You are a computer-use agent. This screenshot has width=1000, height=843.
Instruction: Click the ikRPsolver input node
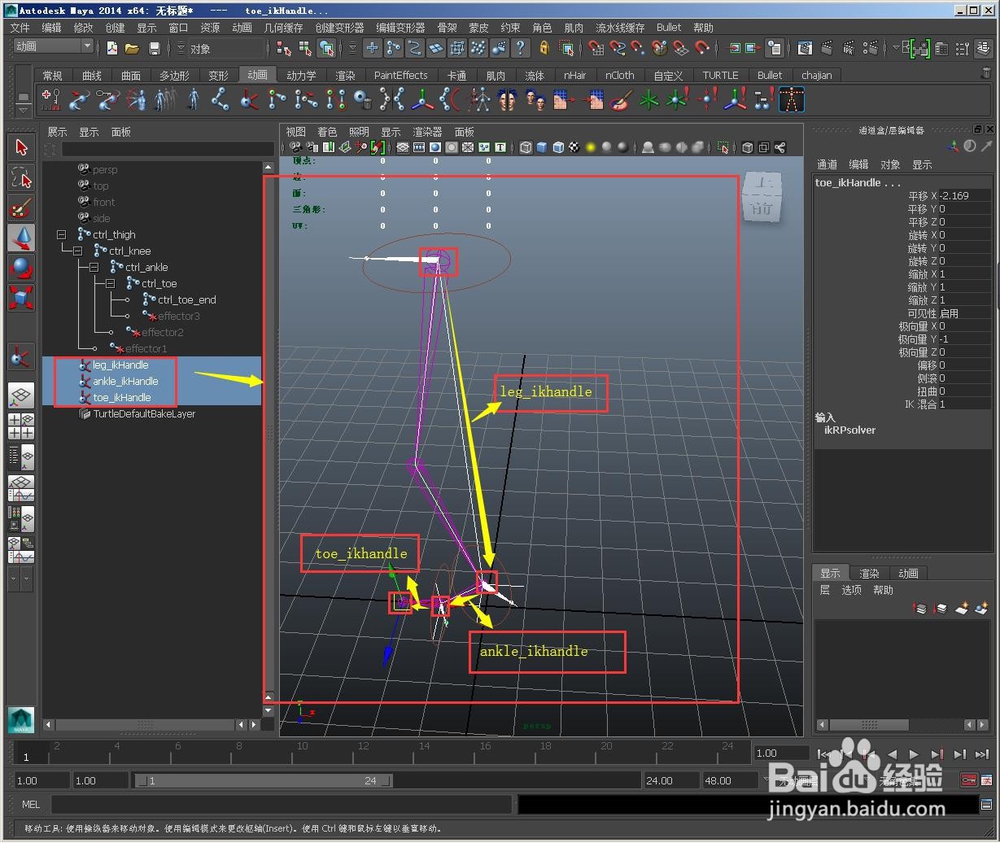coord(849,430)
